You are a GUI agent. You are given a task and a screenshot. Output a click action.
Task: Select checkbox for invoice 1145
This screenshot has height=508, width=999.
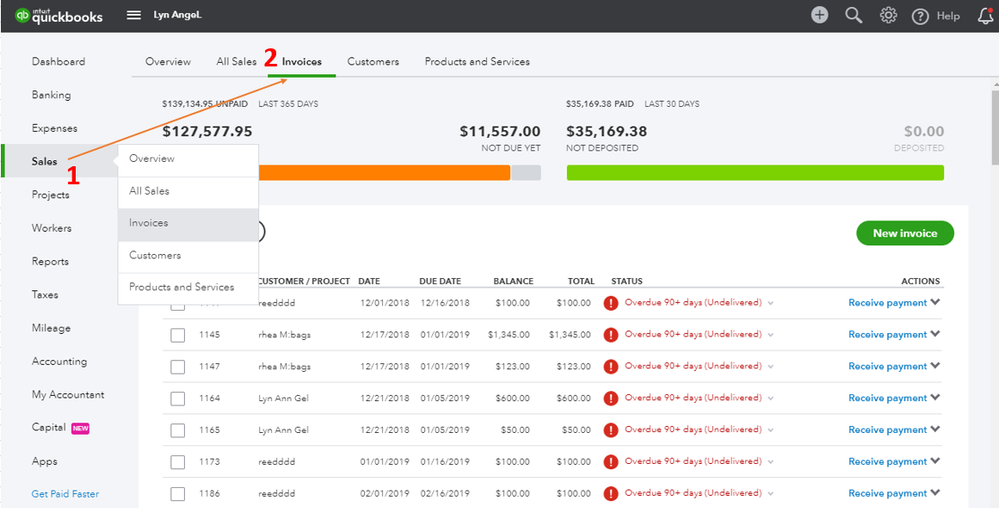click(178, 335)
